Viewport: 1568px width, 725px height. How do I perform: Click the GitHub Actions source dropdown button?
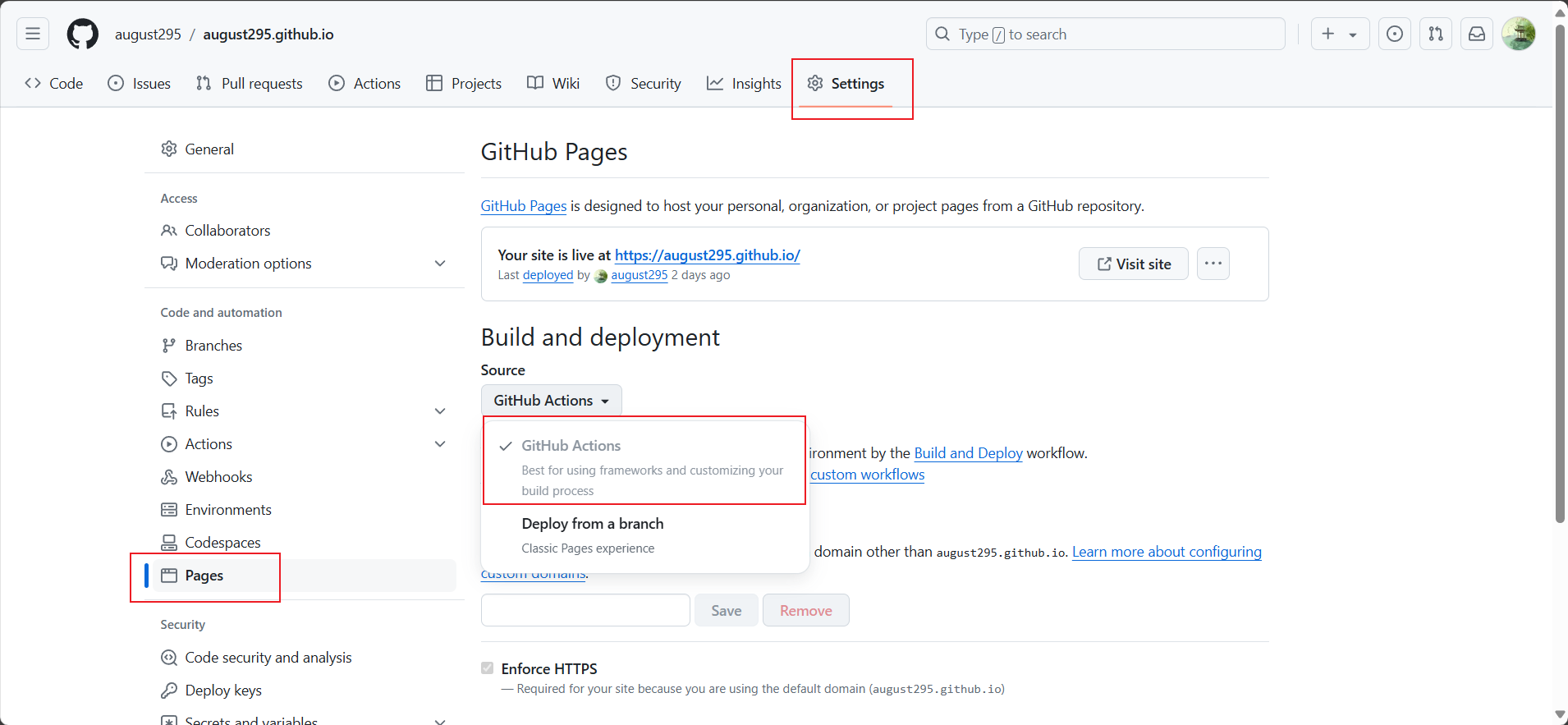click(551, 401)
